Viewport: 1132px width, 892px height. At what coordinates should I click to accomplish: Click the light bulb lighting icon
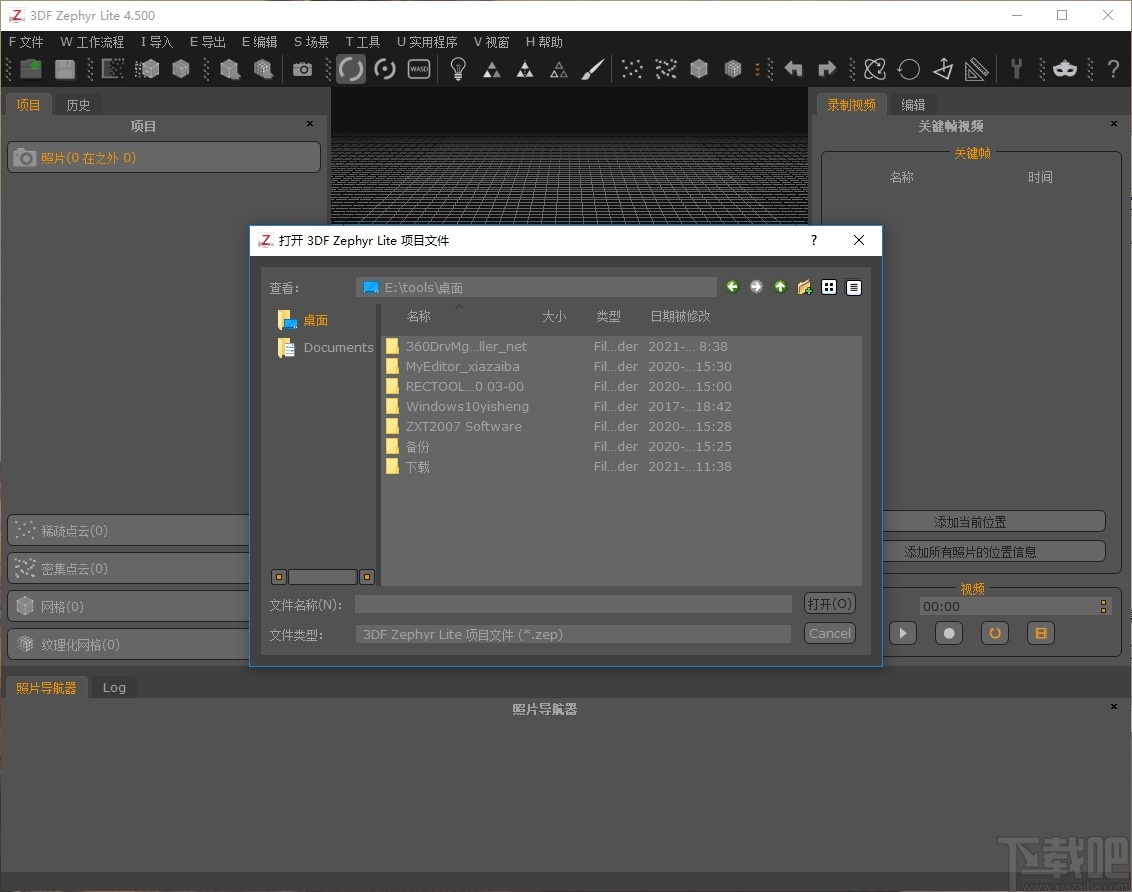[x=458, y=69]
